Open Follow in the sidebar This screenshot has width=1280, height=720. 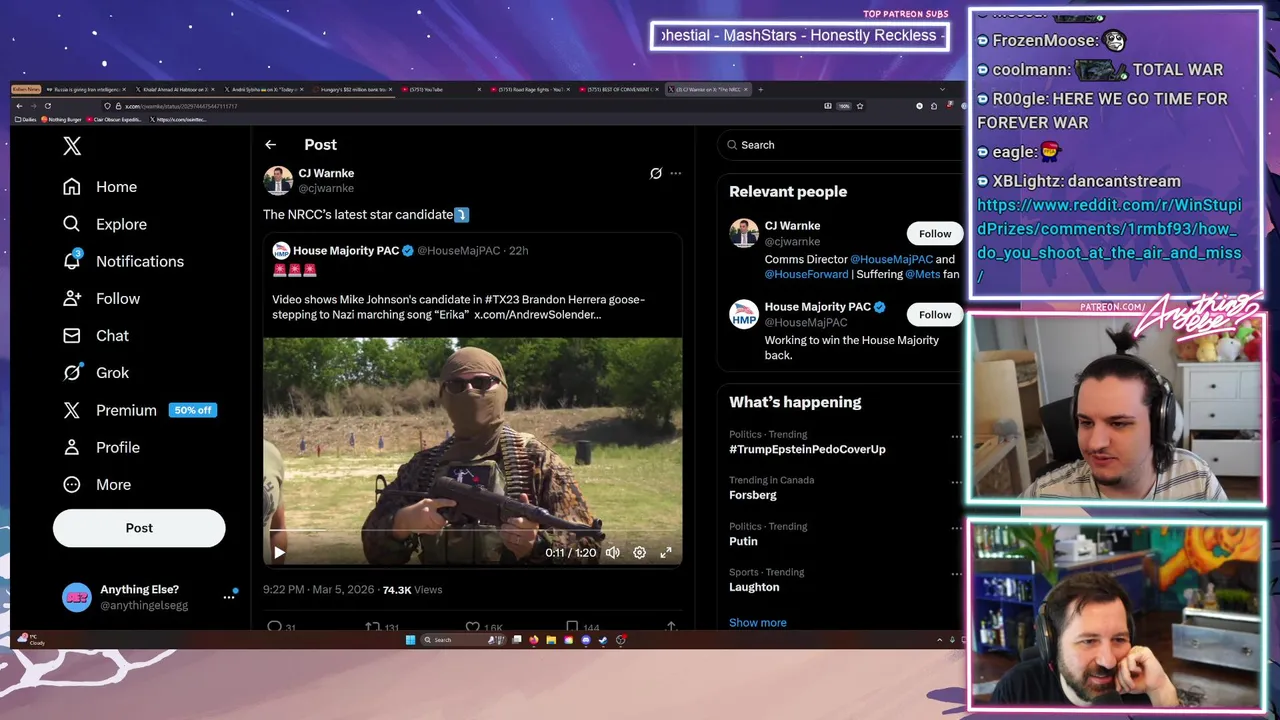(101, 298)
